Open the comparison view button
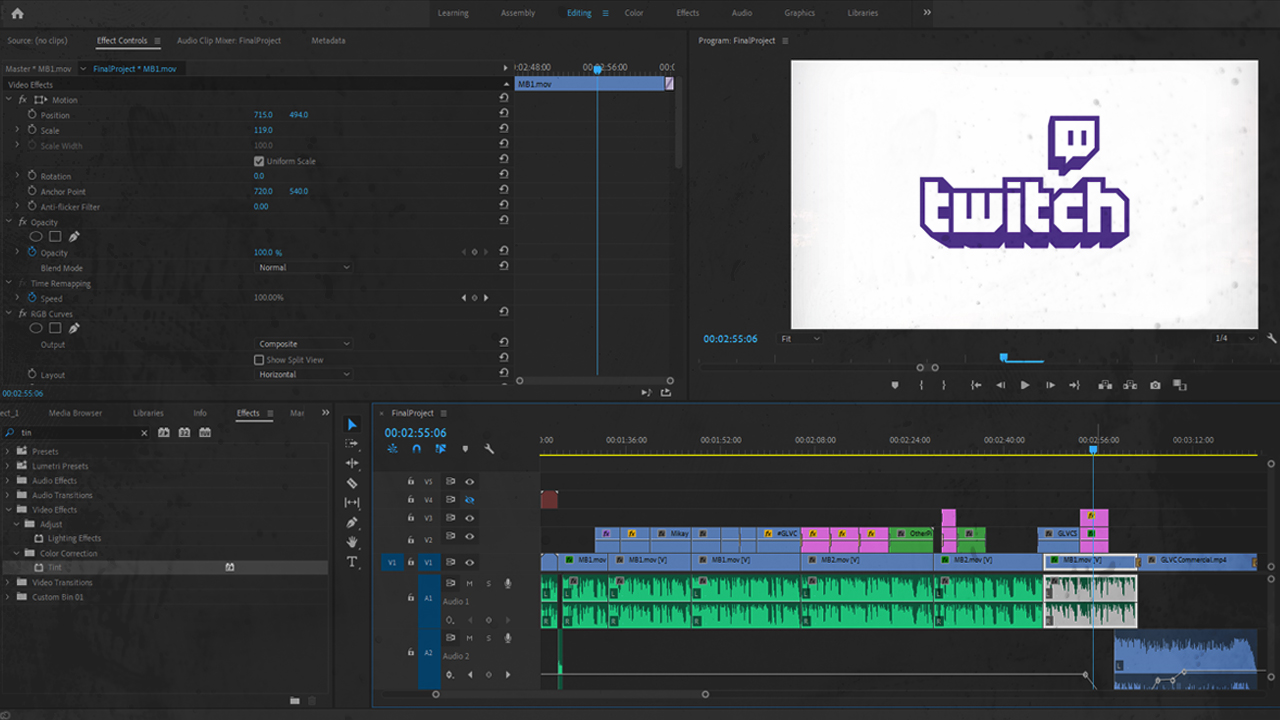Screen dimensions: 1280x720 (1180, 385)
